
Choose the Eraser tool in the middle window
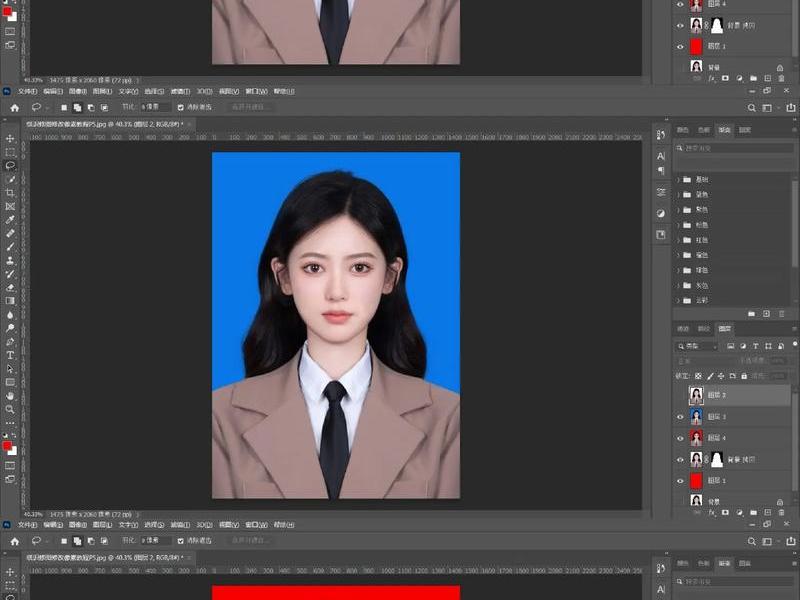(10, 287)
